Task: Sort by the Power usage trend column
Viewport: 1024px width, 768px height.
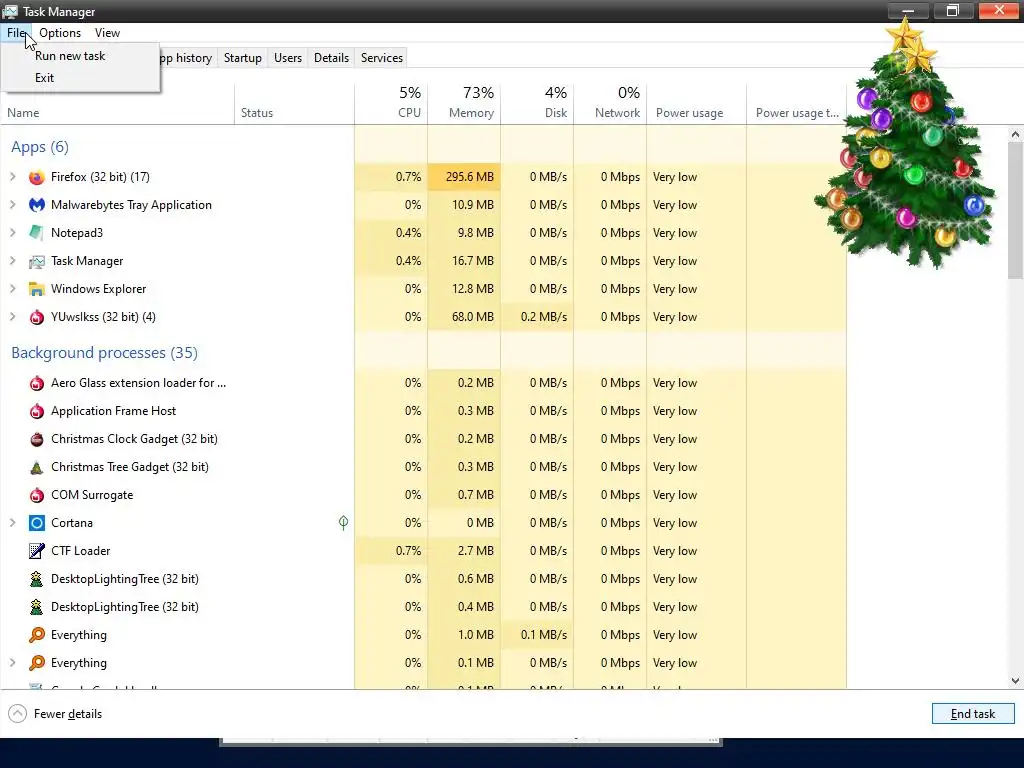Action: (797, 104)
